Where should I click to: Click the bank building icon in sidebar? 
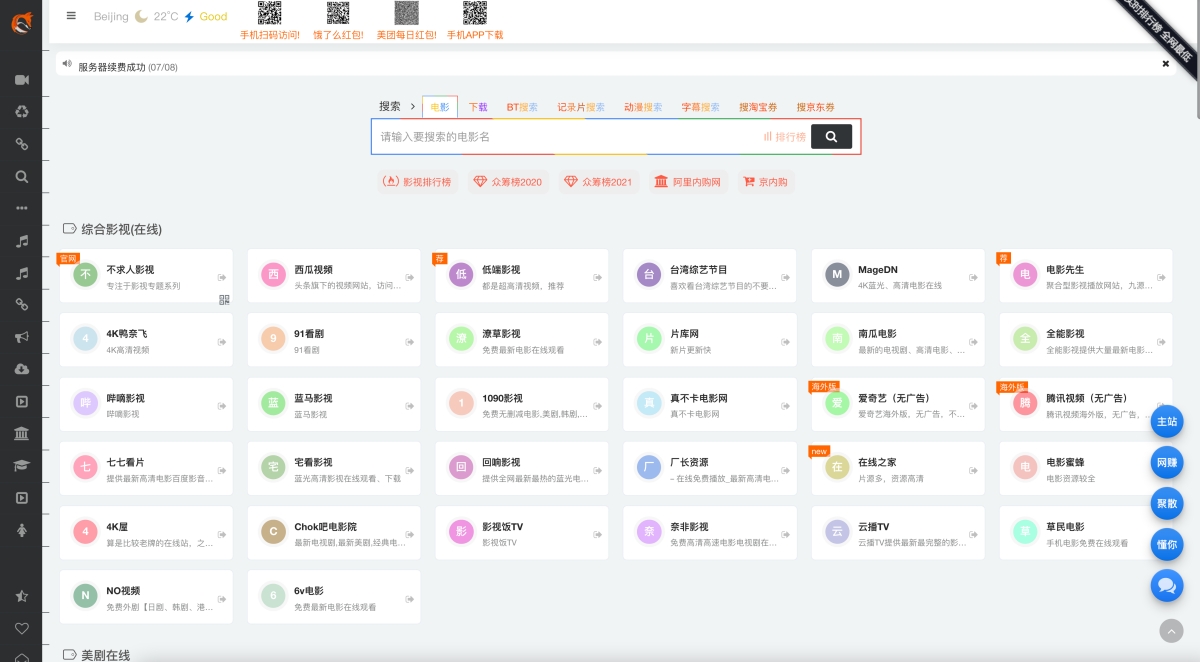click(x=21, y=434)
